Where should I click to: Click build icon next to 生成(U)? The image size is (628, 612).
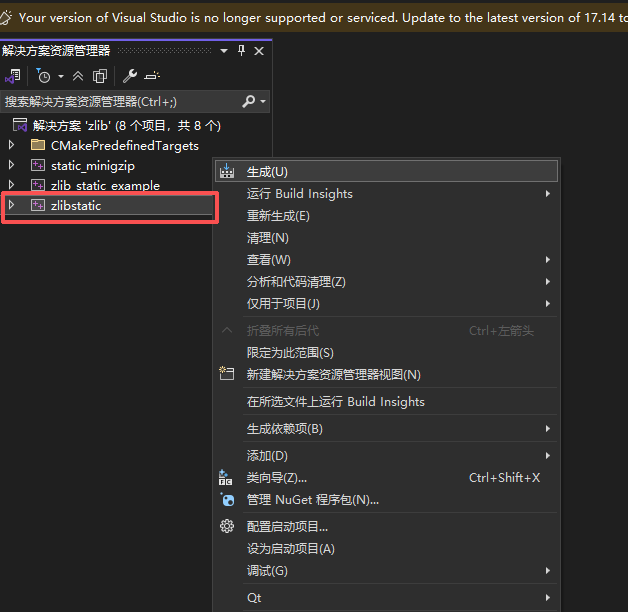pyautogui.click(x=227, y=171)
